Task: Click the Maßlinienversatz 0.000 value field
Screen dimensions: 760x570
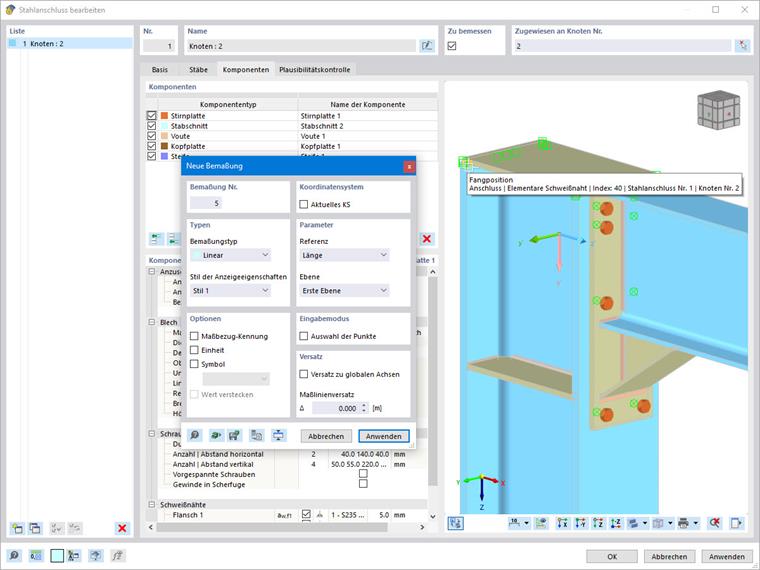Action: 336,408
